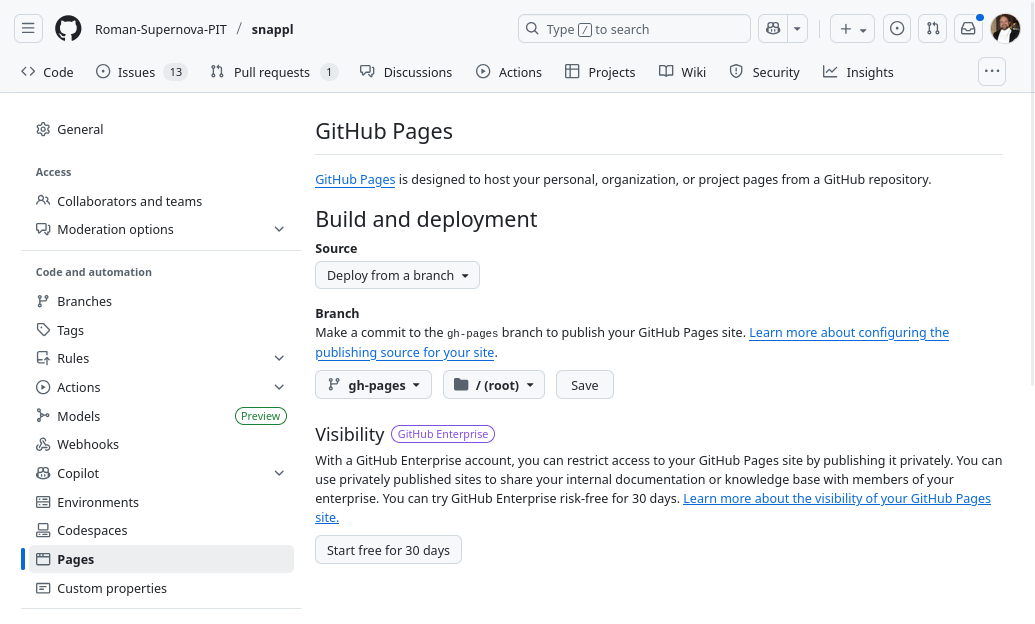Click the Preview badge beside Models
The height and width of the screenshot is (624, 1035).
(261, 416)
